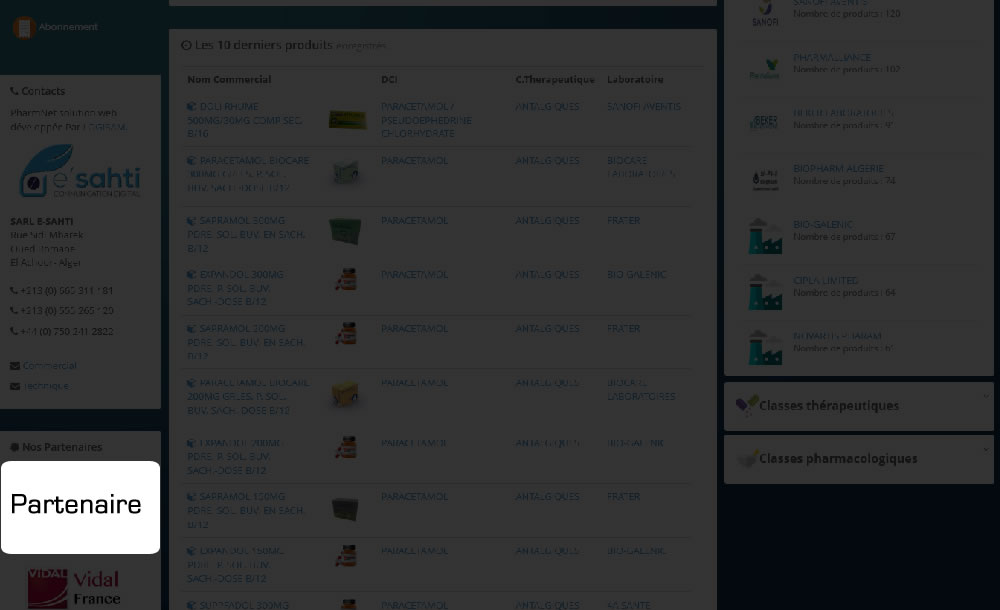The image size is (1000, 610).
Task: Open the Expandol 150MG product image
Action: (x=346, y=556)
